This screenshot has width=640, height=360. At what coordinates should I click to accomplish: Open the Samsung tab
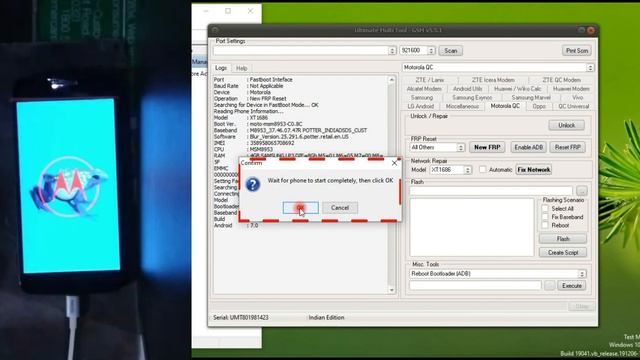[x=422, y=98]
